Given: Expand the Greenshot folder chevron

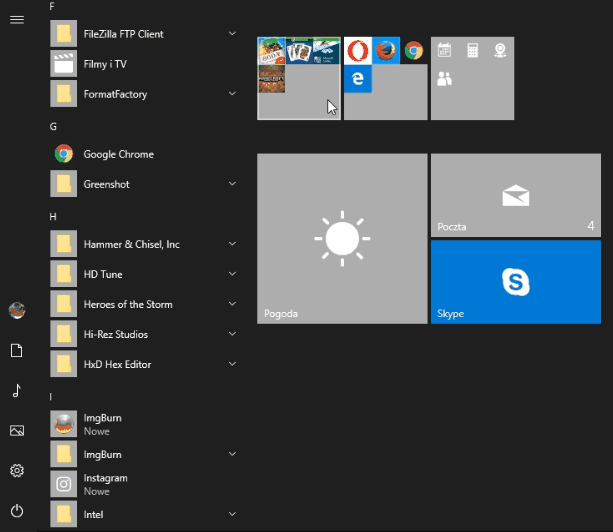Looking at the screenshot, I should (x=232, y=184).
